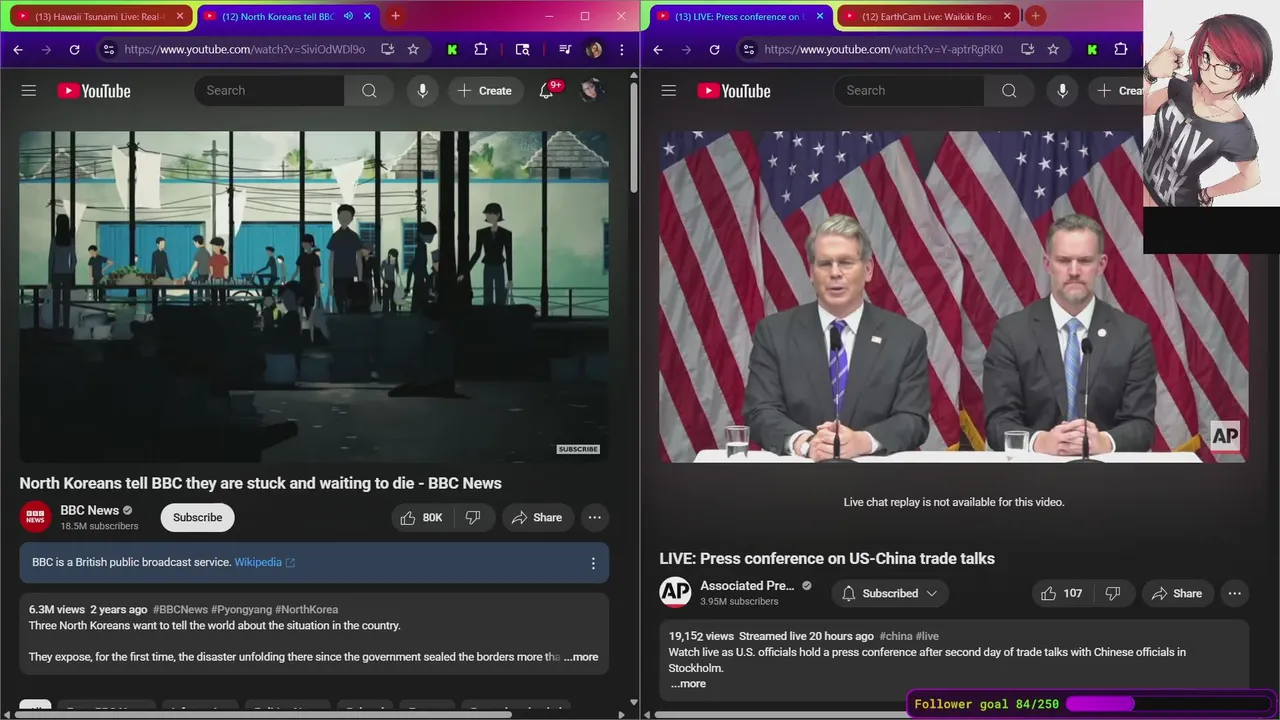1280x720 pixels.
Task: Expand the BBC video description with ...more
Action: (580, 657)
